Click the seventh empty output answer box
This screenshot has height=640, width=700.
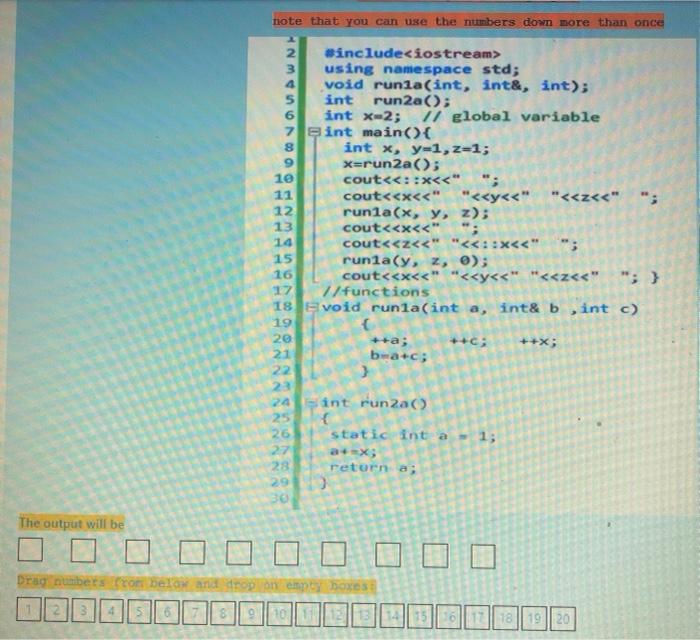pos(333,554)
